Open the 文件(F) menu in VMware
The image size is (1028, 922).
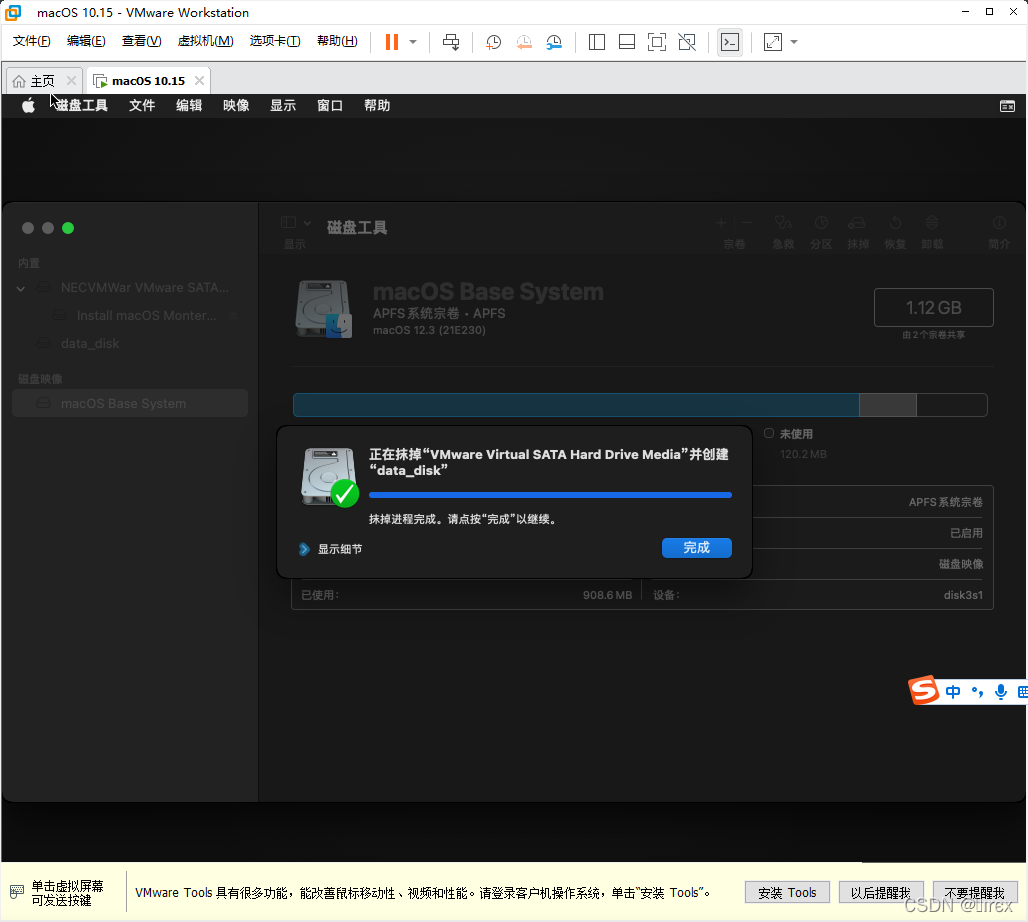coord(31,41)
